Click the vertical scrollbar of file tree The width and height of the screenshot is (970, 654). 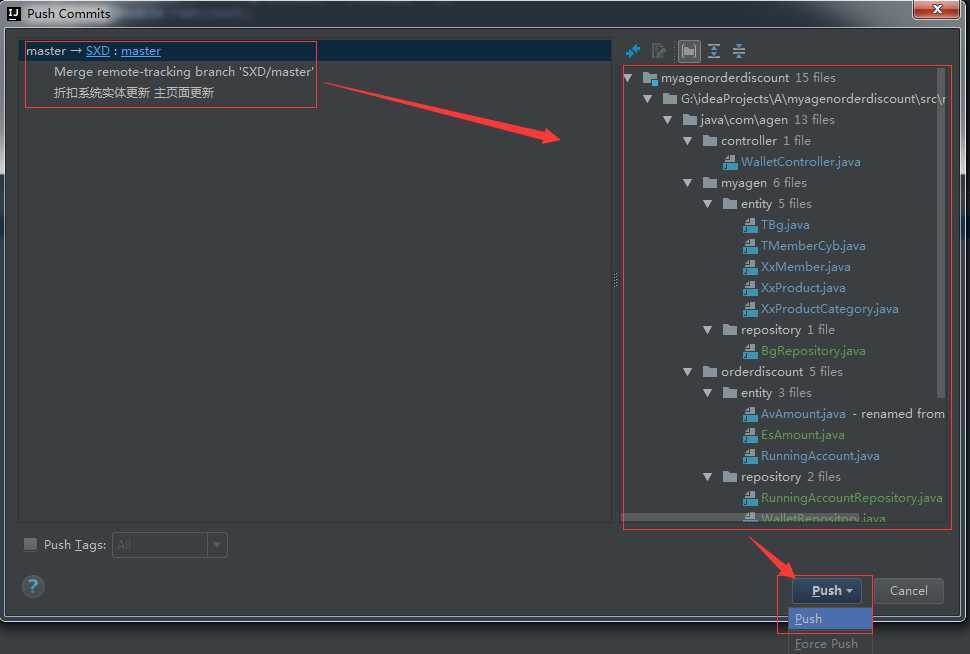point(941,232)
